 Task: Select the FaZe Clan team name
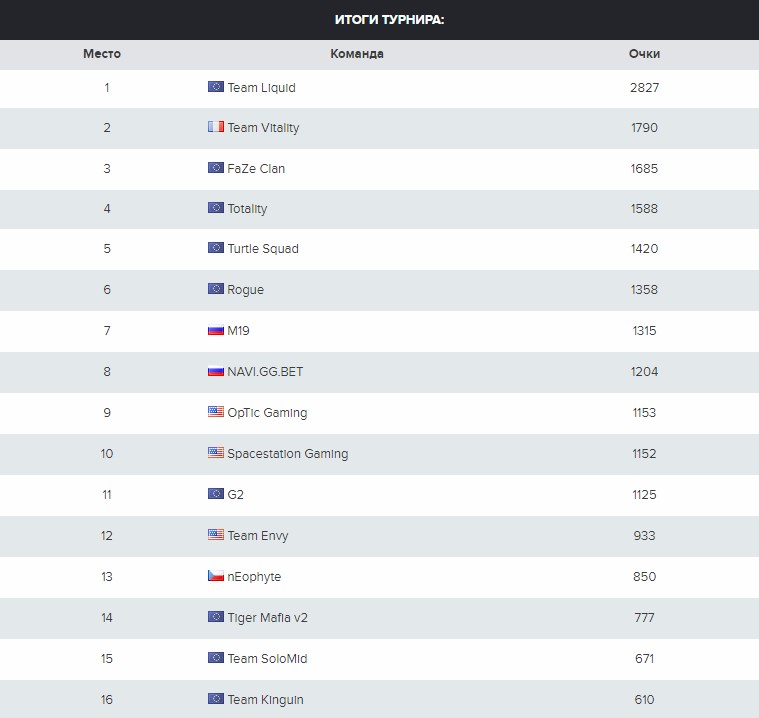256,168
